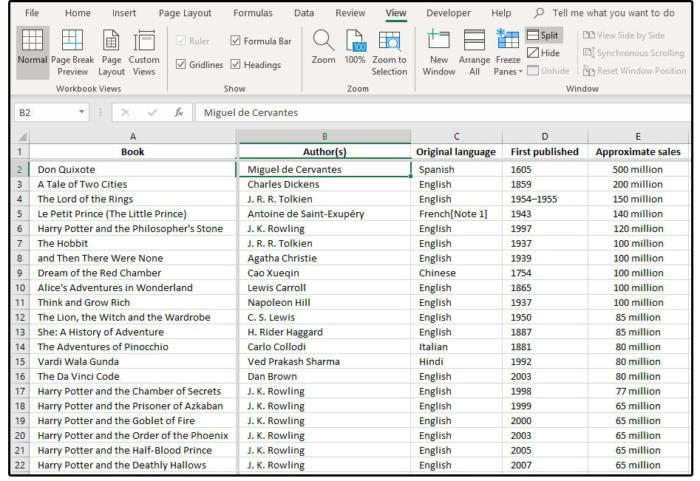700x481 pixels.
Task: Click the formula bar showing Miguel de Cervantes
Action: 442,113
